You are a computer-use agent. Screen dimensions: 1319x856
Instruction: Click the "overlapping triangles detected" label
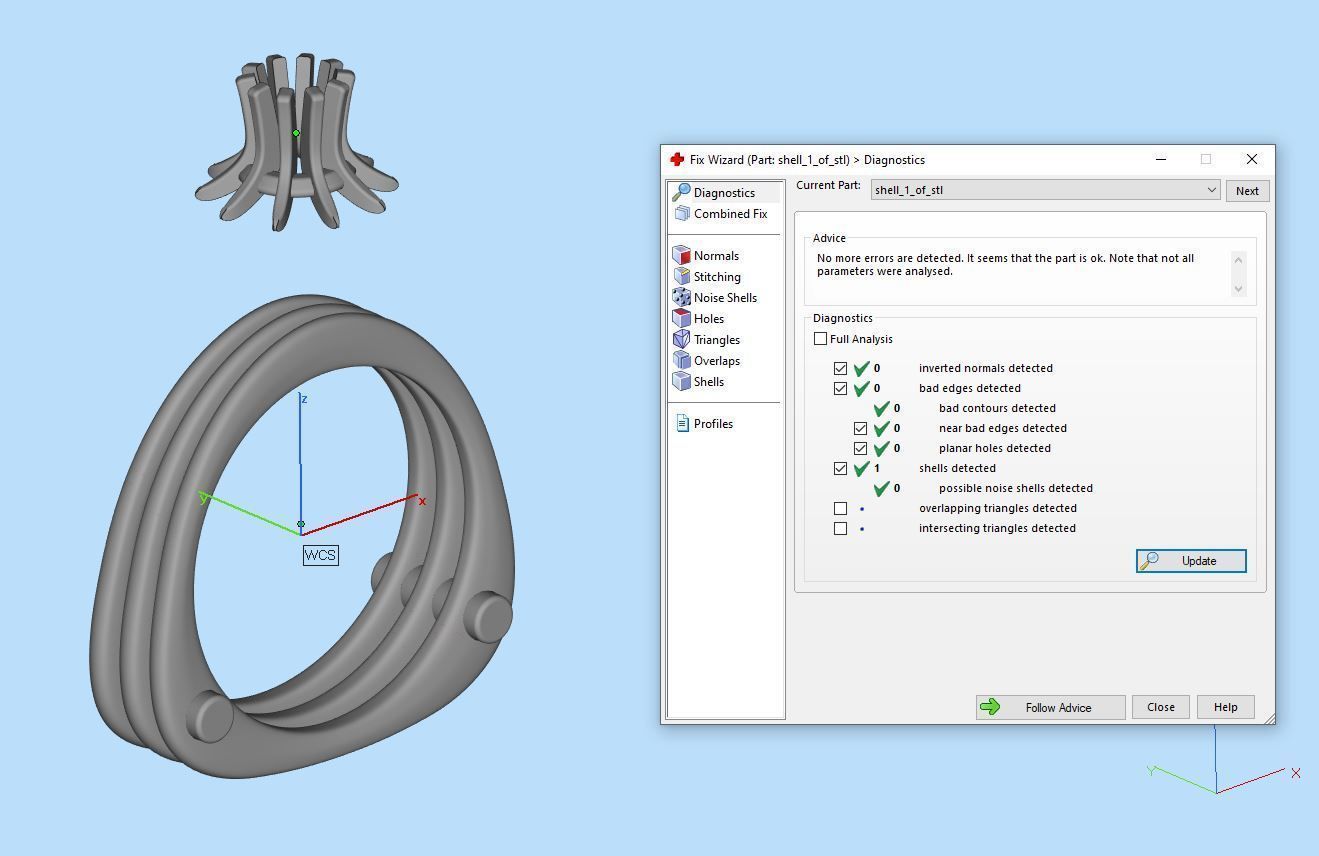(998, 508)
